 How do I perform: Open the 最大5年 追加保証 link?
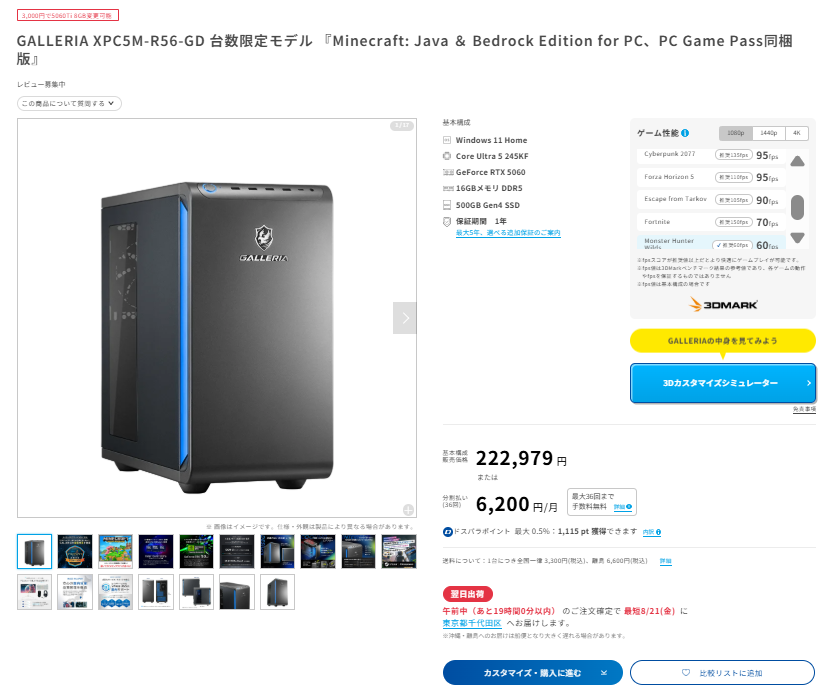tap(508, 233)
